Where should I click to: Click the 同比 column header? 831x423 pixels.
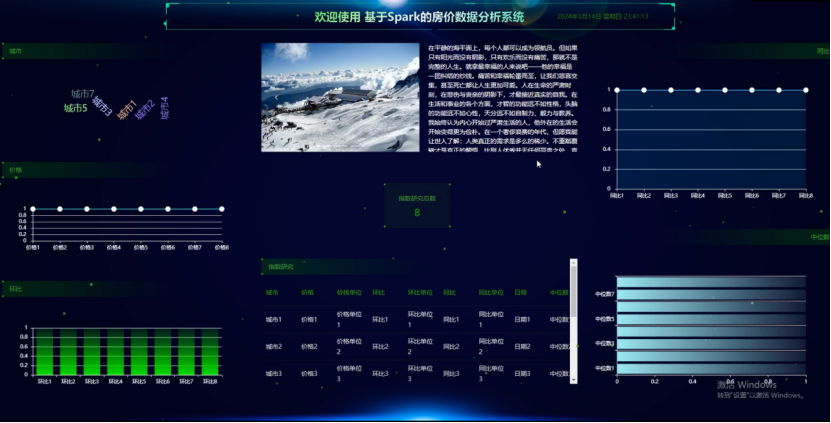click(449, 293)
